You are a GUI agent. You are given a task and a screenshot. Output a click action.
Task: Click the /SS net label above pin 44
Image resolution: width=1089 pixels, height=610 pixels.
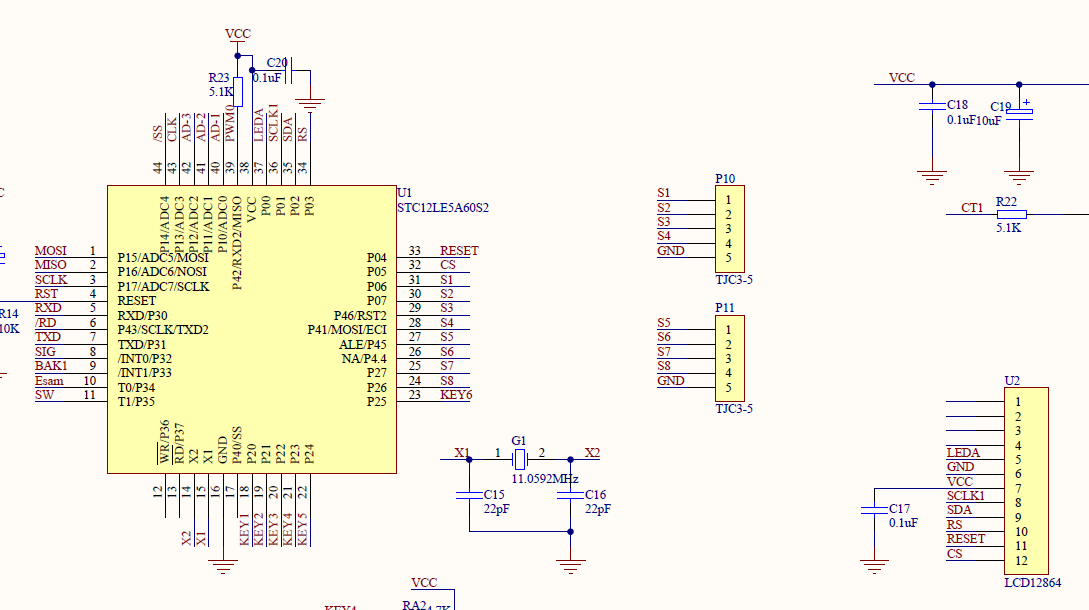point(158,134)
